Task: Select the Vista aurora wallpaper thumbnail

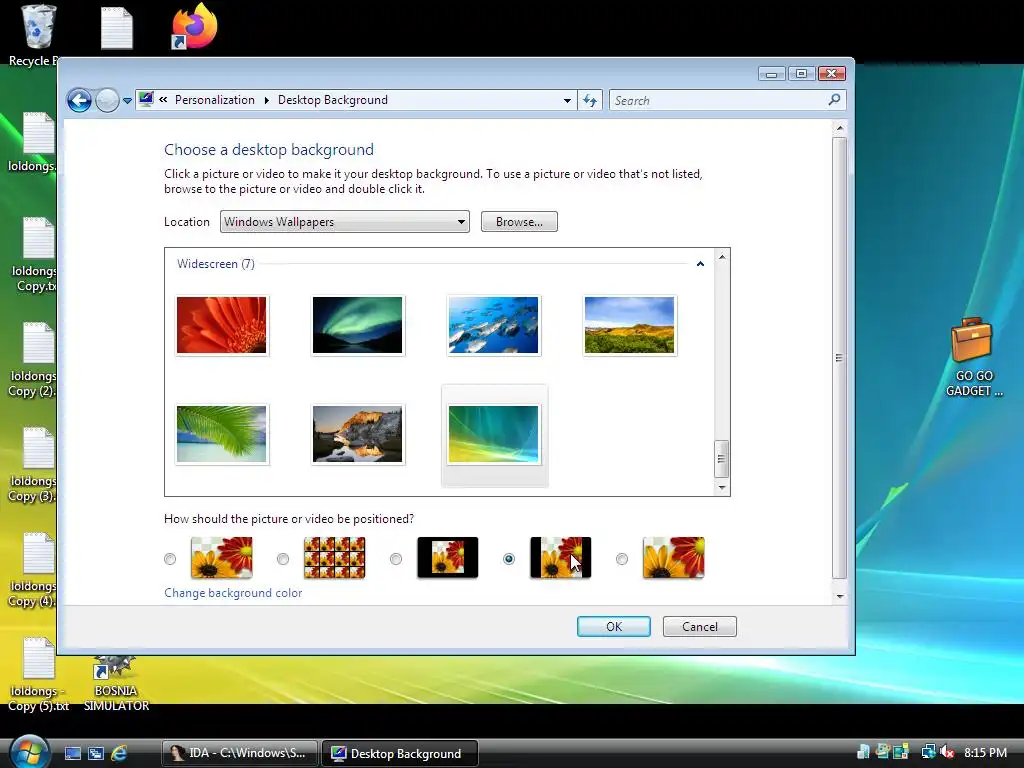Action: click(494, 434)
